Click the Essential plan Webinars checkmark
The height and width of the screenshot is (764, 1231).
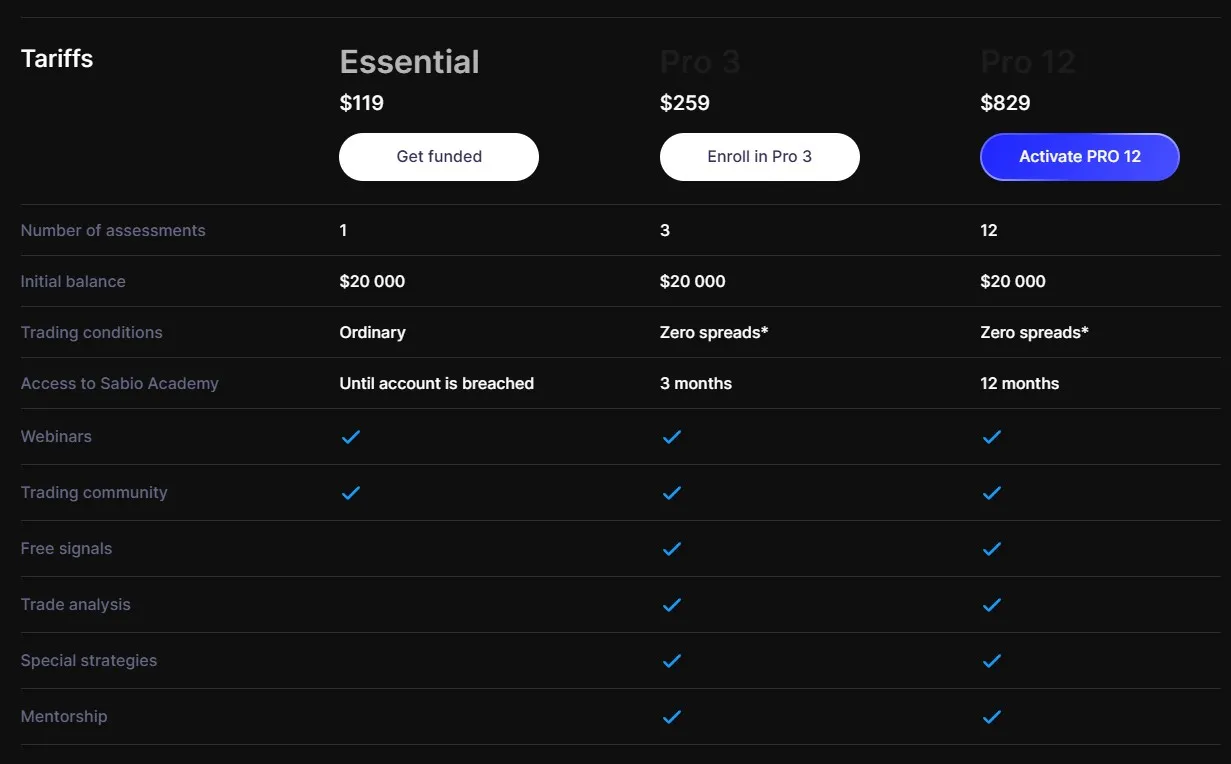coord(351,437)
